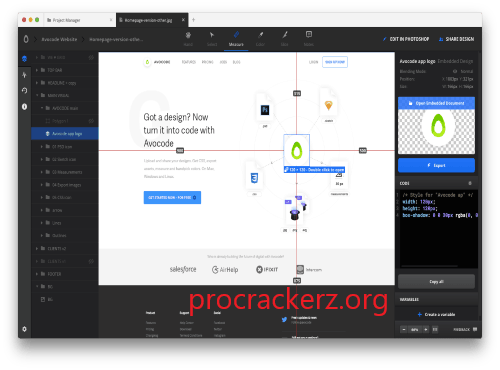Open the Notes tool
Screen dimensions: 500x370
(309, 39)
